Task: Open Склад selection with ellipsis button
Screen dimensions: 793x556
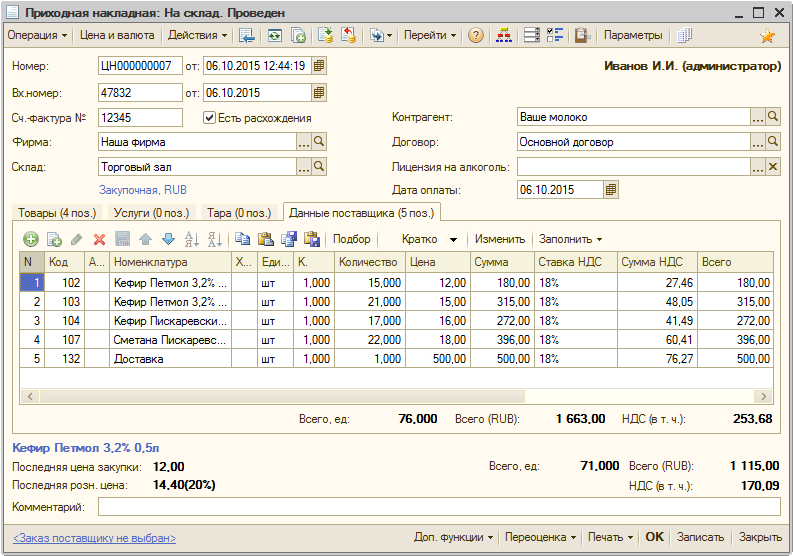Action: [x=303, y=166]
